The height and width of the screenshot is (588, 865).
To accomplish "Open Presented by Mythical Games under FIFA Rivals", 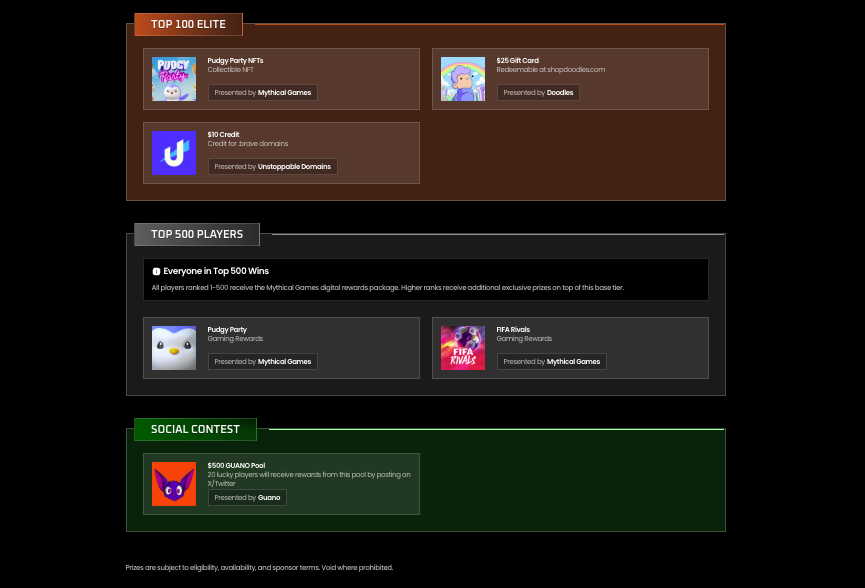I will pos(552,362).
